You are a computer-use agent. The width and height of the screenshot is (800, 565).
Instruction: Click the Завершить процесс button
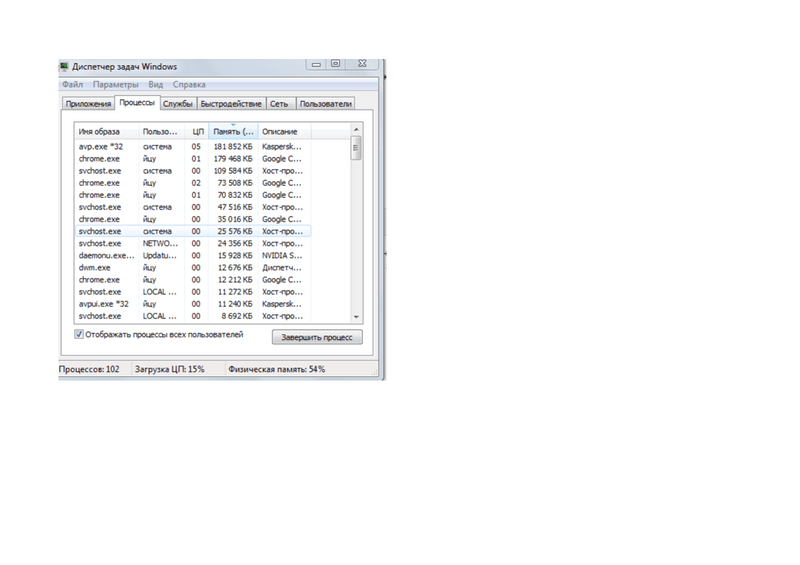pos(317,337)
